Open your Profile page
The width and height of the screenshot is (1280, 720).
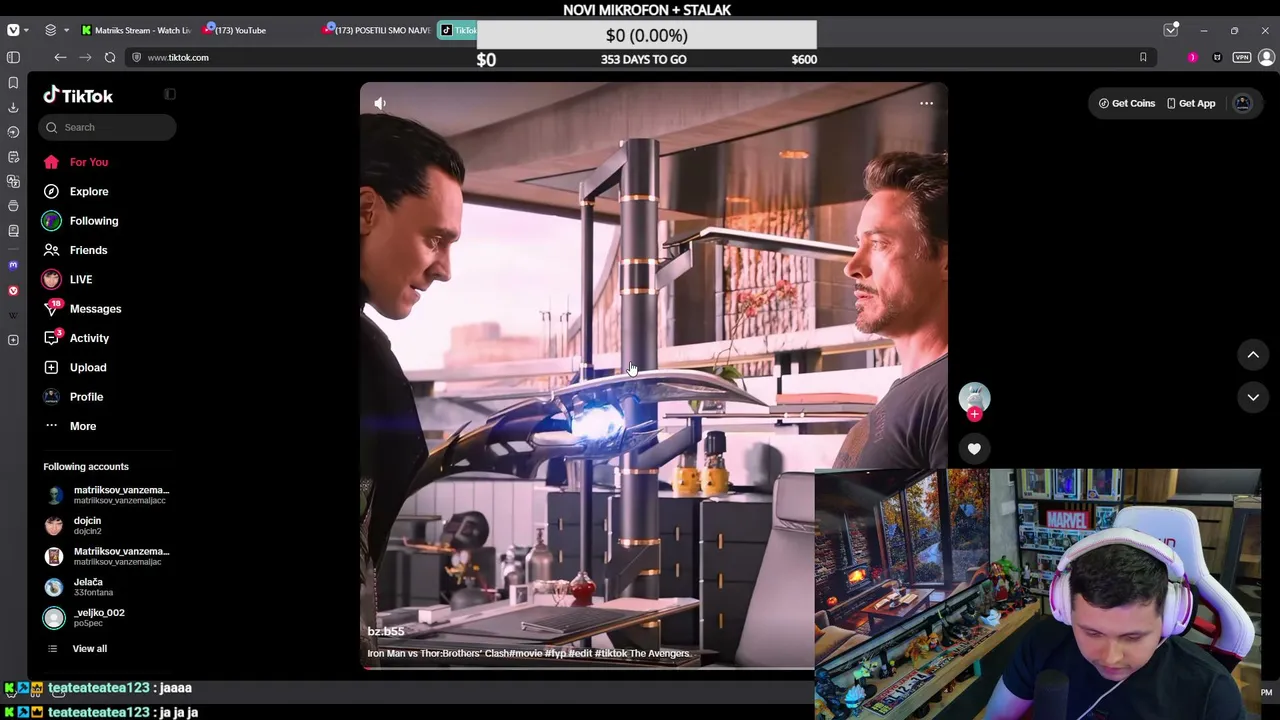[x=86, y=397]
